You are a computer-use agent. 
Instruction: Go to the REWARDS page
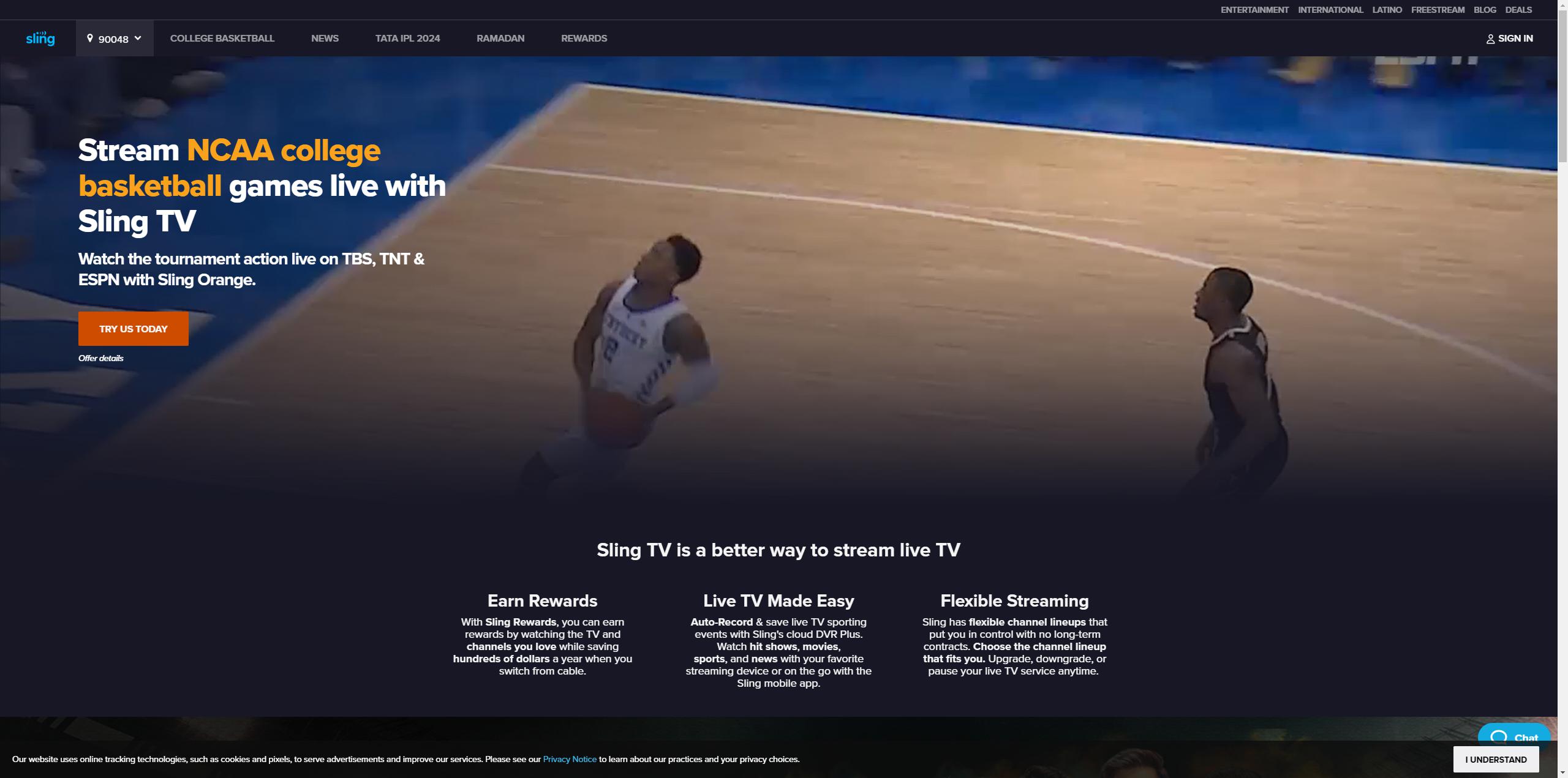coord(583,38)
